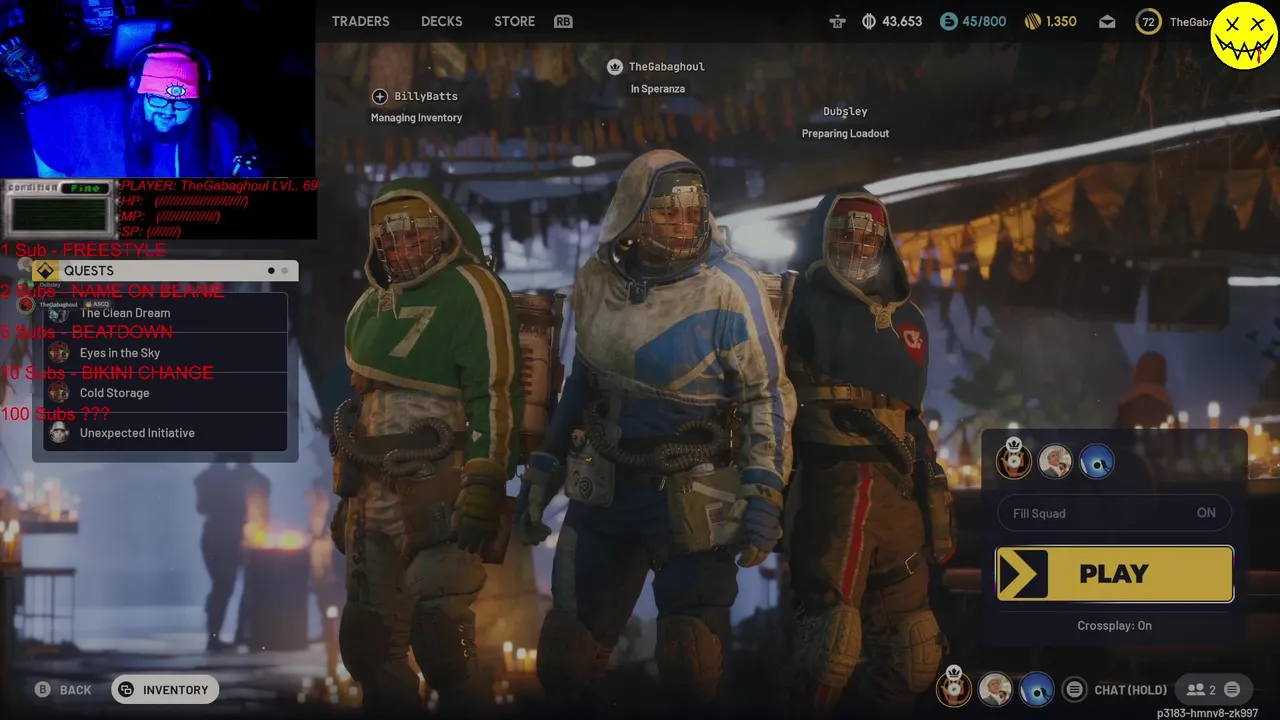
Task: Click bottom bar blue third member avatar
Action: pyautogui.click(x=1036, y=689)
